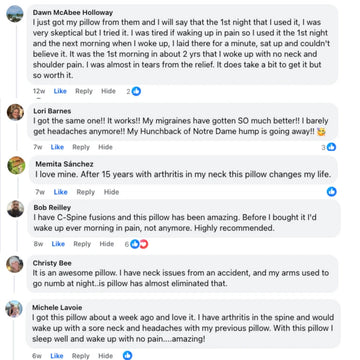Open Memita Sánchez's profile avatar

pyautogui.click(x=16, y=165)
